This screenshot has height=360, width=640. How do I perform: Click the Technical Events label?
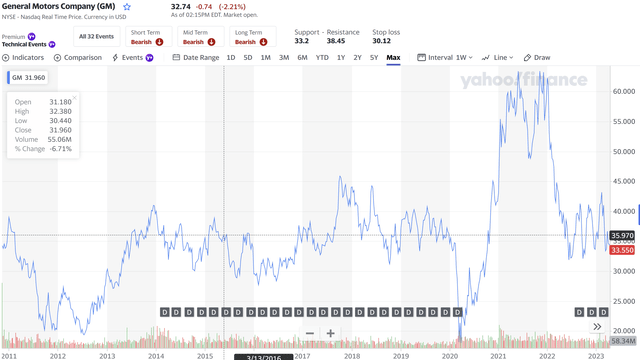click(24, 44)
